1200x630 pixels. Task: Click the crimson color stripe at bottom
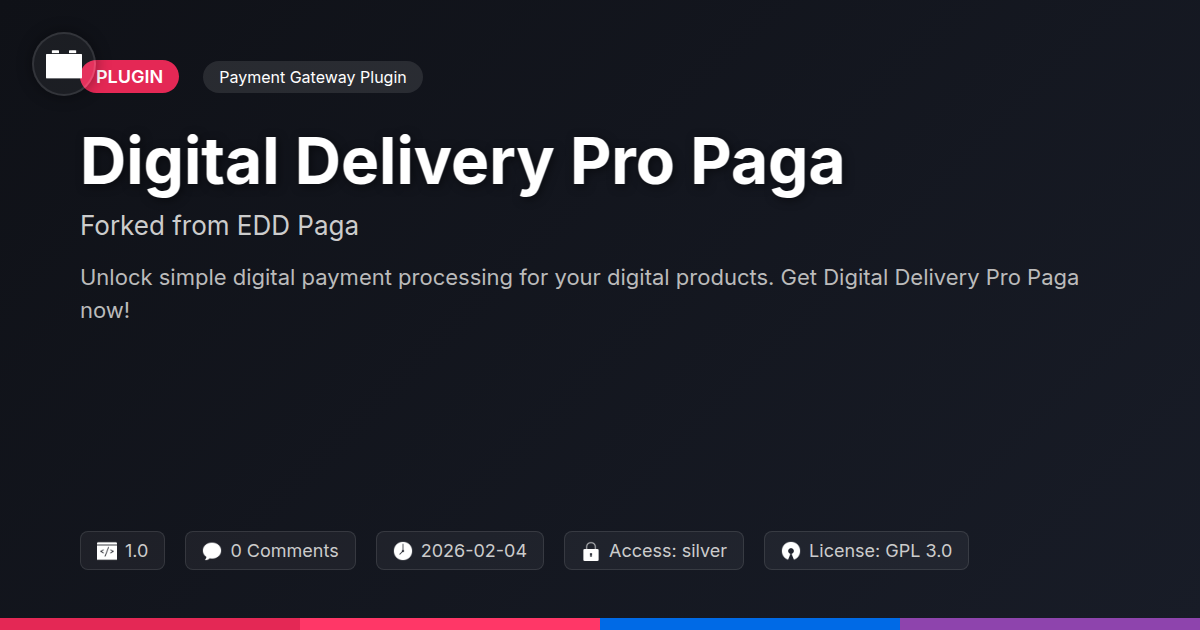pyautogui.click(x=150, y=624)
